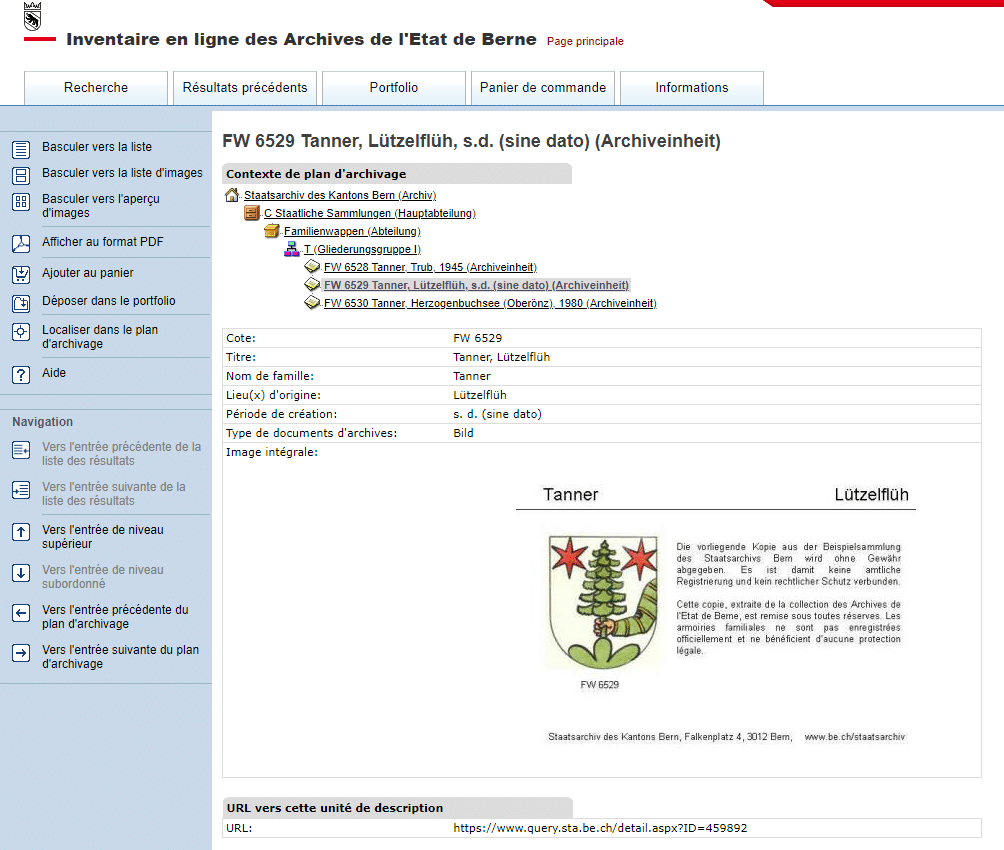This screenshot has height=850, width=1004.
Task: Click the next result list entry icon
Action: tap(21, 490)
